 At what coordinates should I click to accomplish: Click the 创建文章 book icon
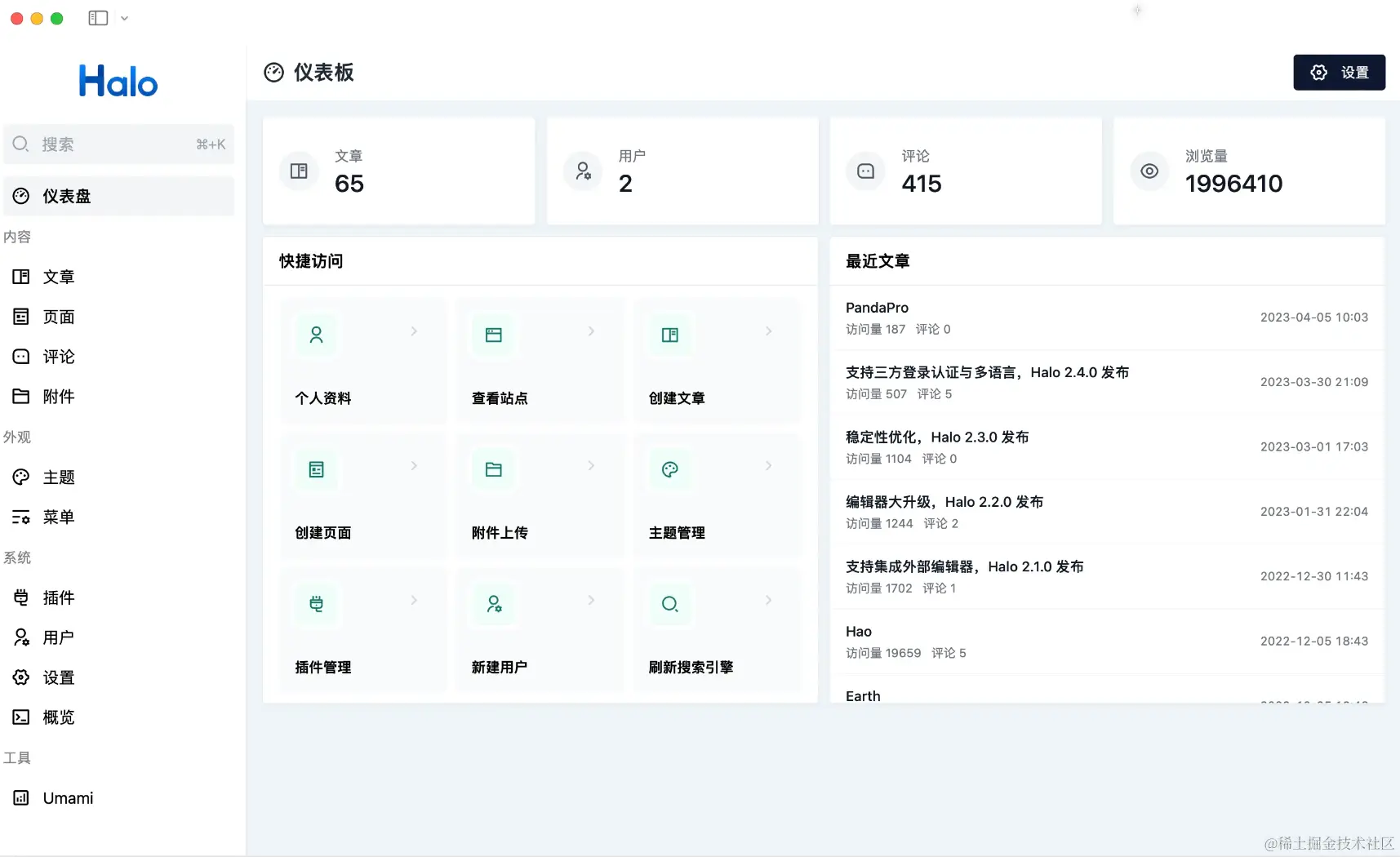[670, 335]
